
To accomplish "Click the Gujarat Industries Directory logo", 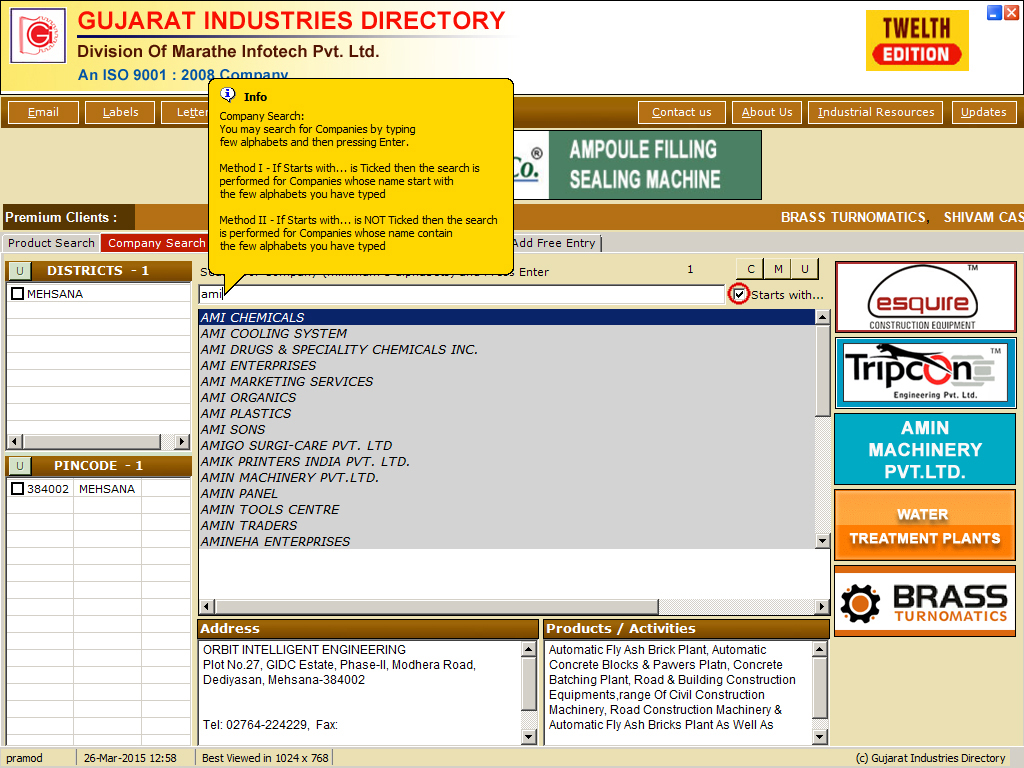I will 38,35.
